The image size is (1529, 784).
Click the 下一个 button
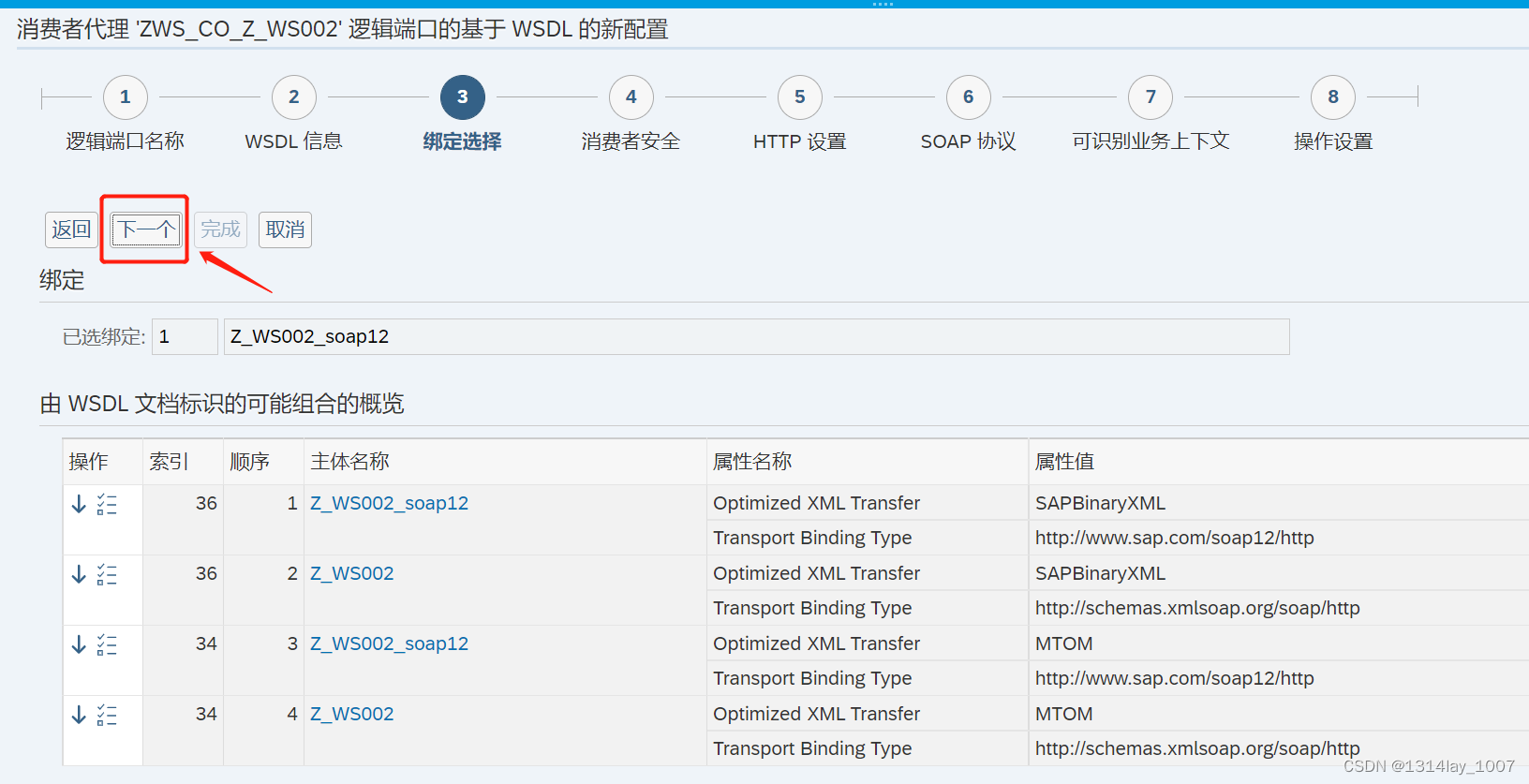click(x=146, y=229)
